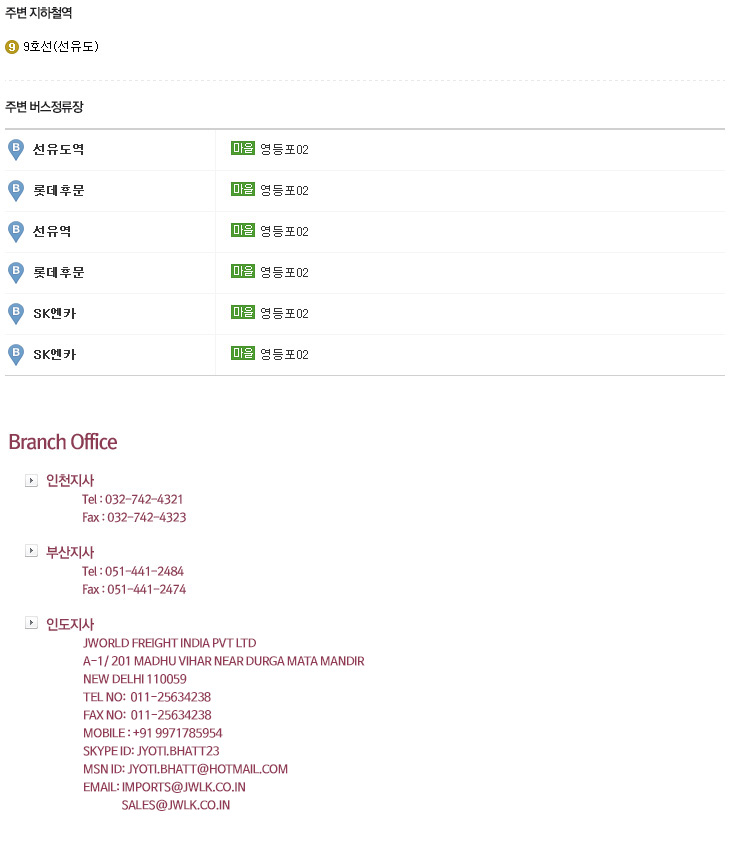Select the 부산지사 branch title
The image size is (734, 850).
pyautogui.click(x=70, y=552)
